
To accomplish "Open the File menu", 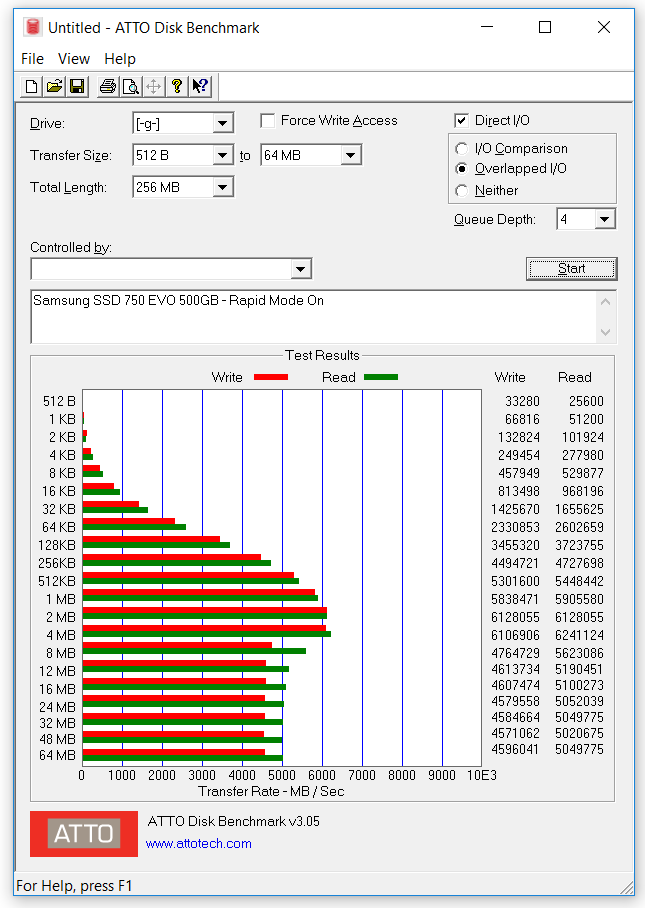I will pos(32,59).
